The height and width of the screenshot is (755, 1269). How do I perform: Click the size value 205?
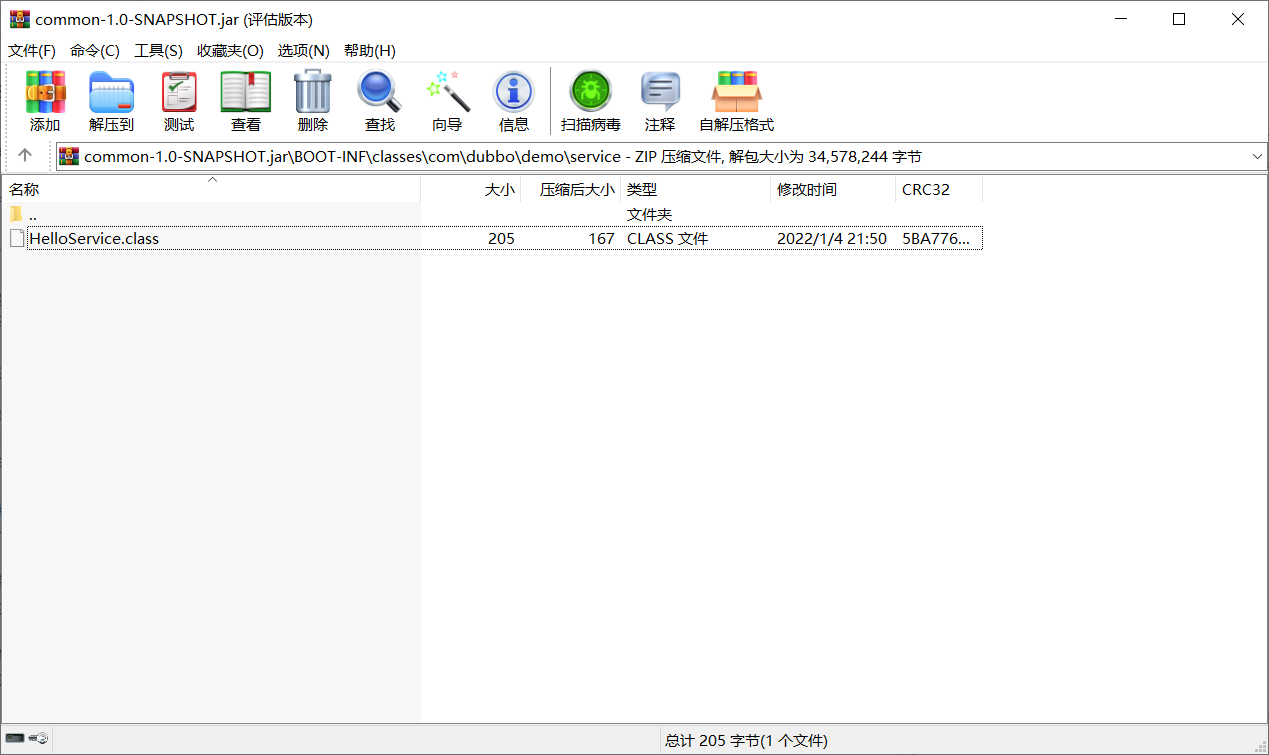501,238
